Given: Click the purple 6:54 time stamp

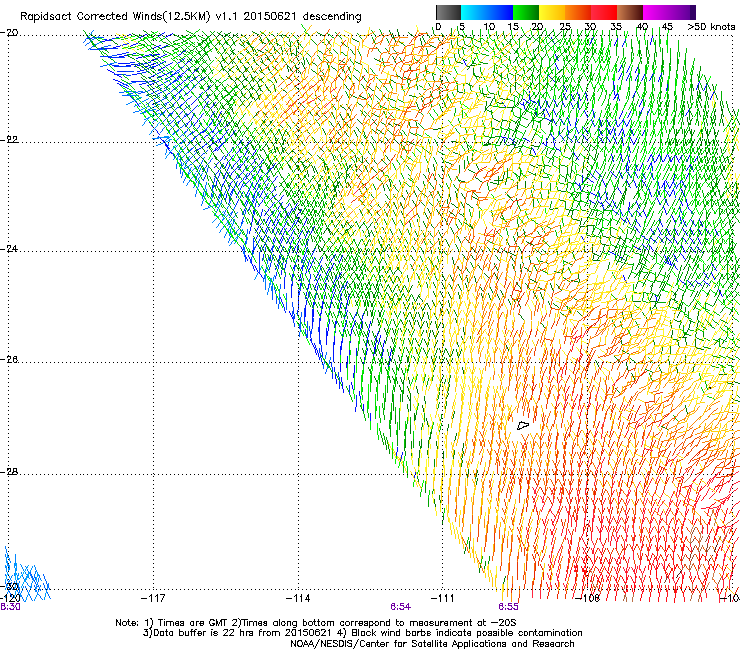Looking at the screenshot, I should click(x=400, y=607).
